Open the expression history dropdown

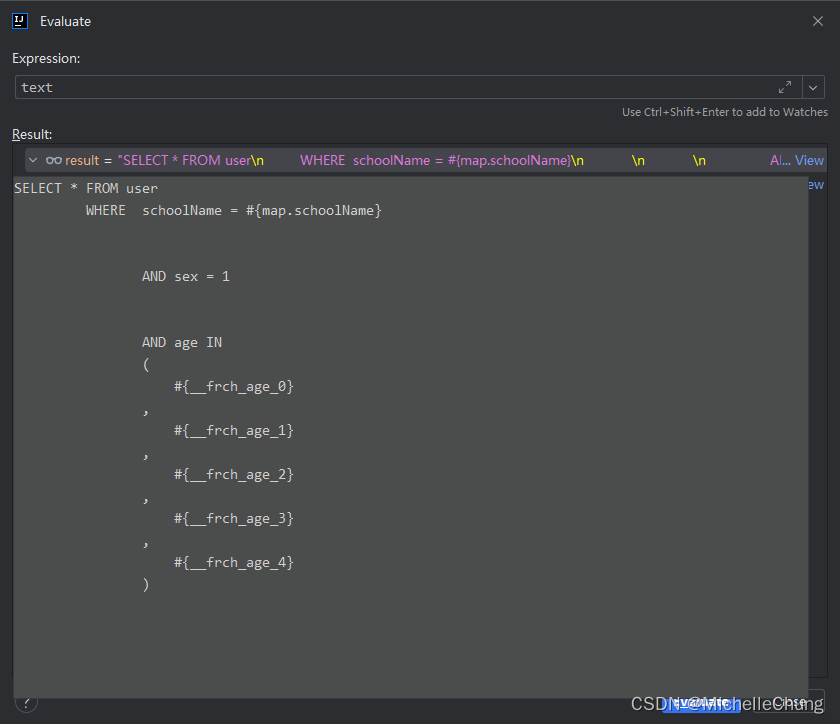[x=813, y=87]
